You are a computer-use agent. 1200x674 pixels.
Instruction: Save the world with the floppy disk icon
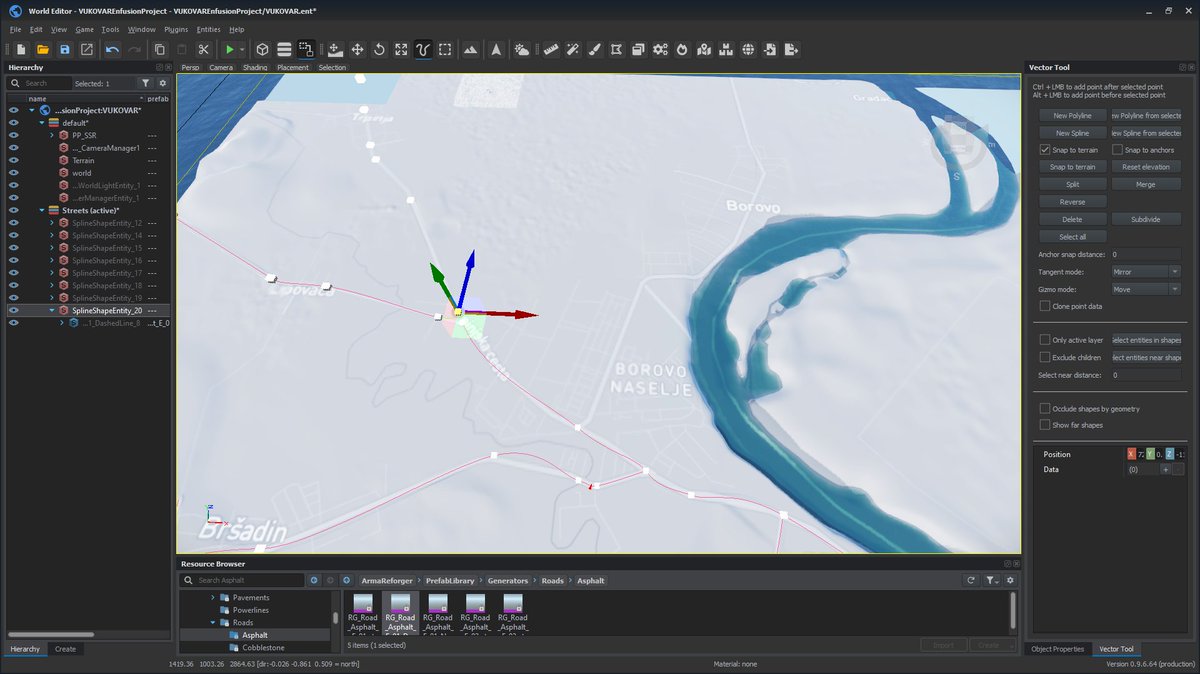click(x=65, y=49)
